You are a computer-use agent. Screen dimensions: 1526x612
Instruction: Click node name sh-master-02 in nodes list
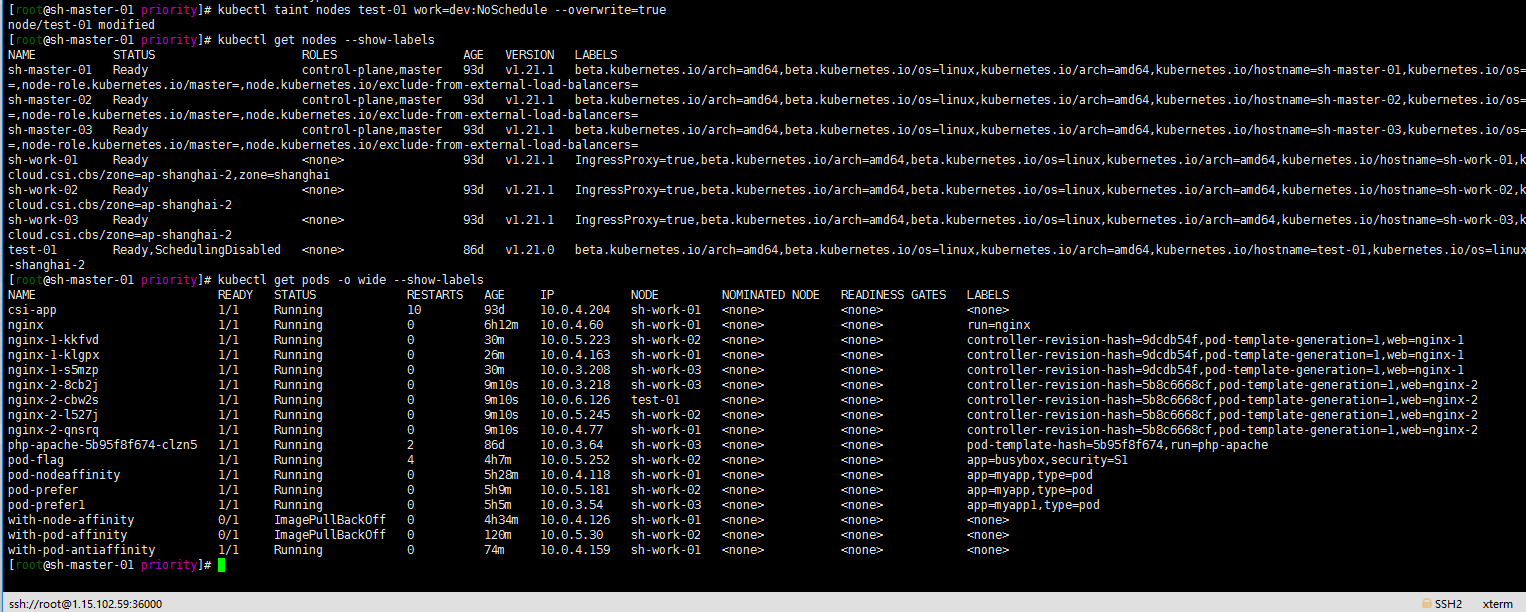[x=49, y=99]
